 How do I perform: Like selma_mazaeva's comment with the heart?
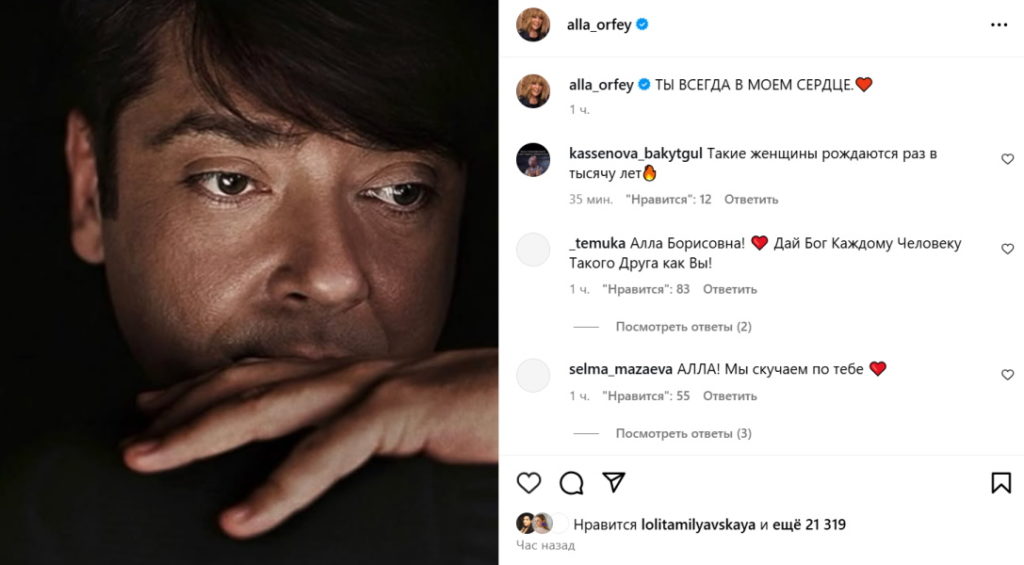(x=1007, y=375)
